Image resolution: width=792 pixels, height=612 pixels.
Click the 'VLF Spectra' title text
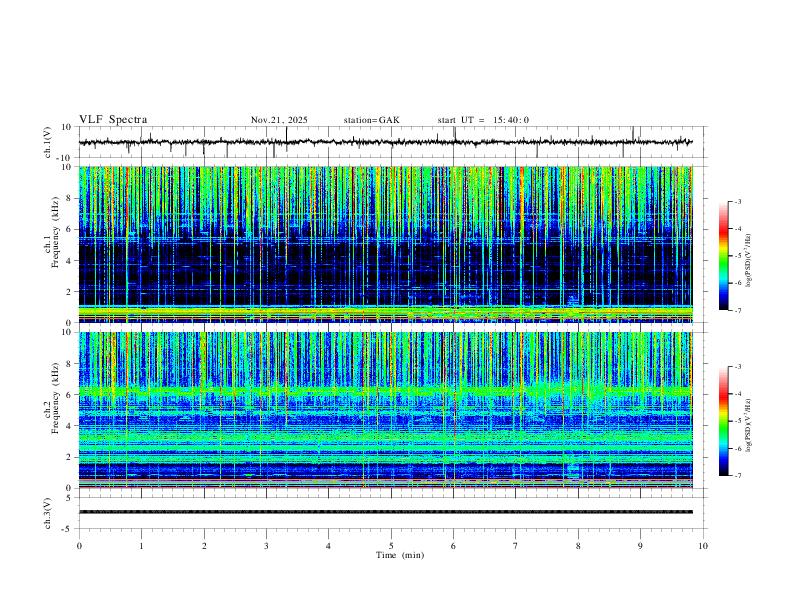point(113,120)
